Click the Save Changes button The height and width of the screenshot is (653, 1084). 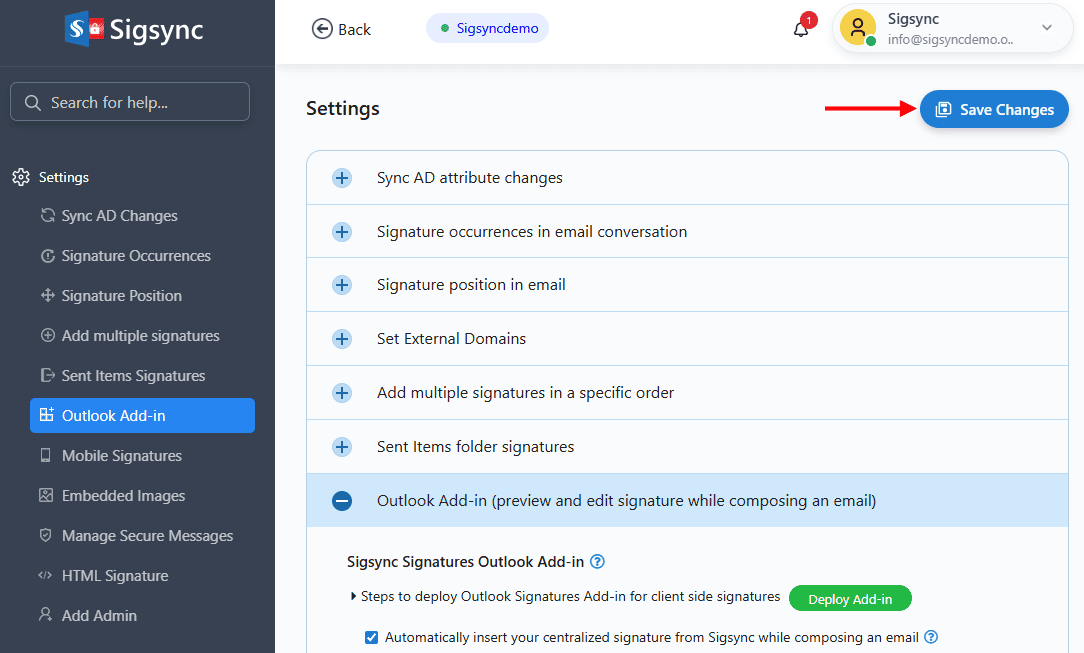[x=994, y=110]
